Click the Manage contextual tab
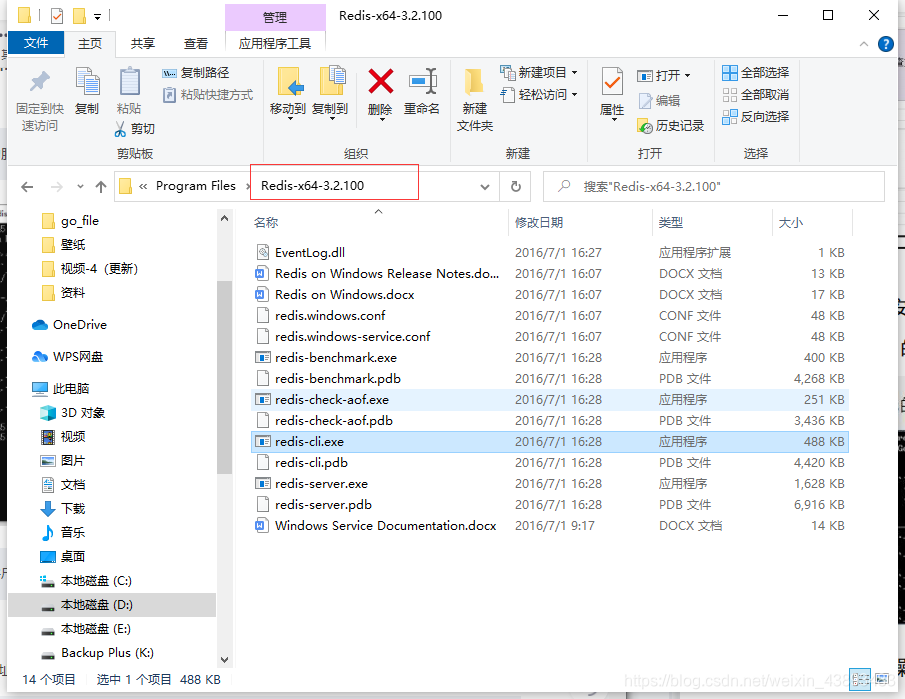 click(x=275, y=17)
